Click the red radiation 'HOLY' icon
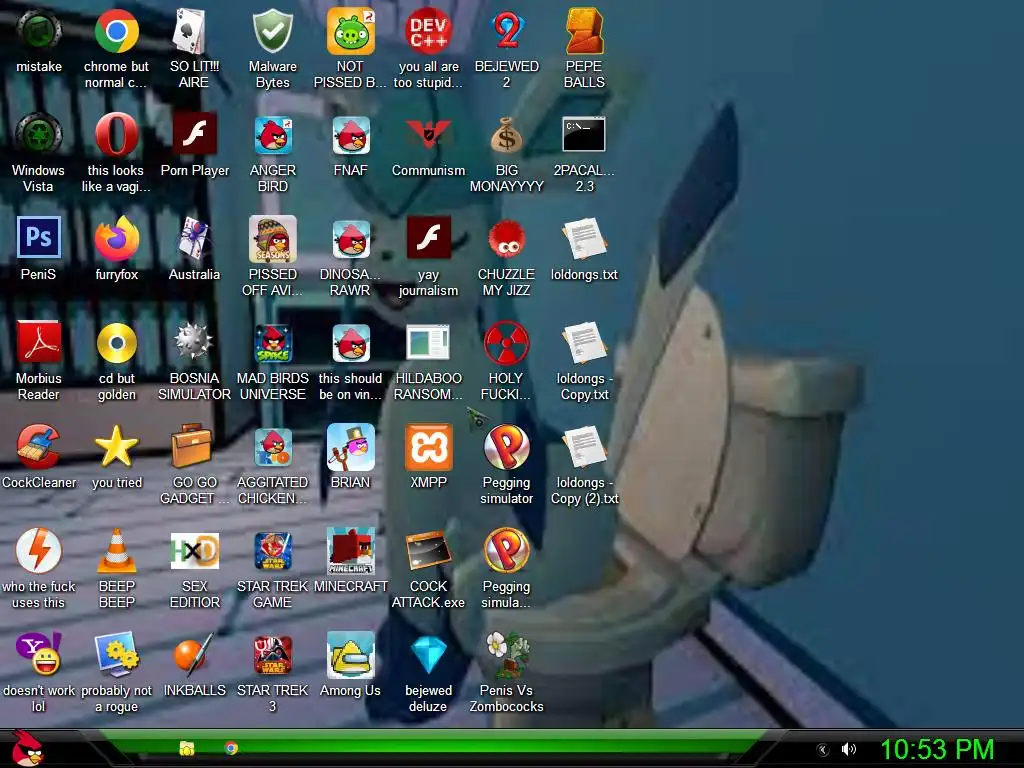1024x768 pixels. (506, 342)
